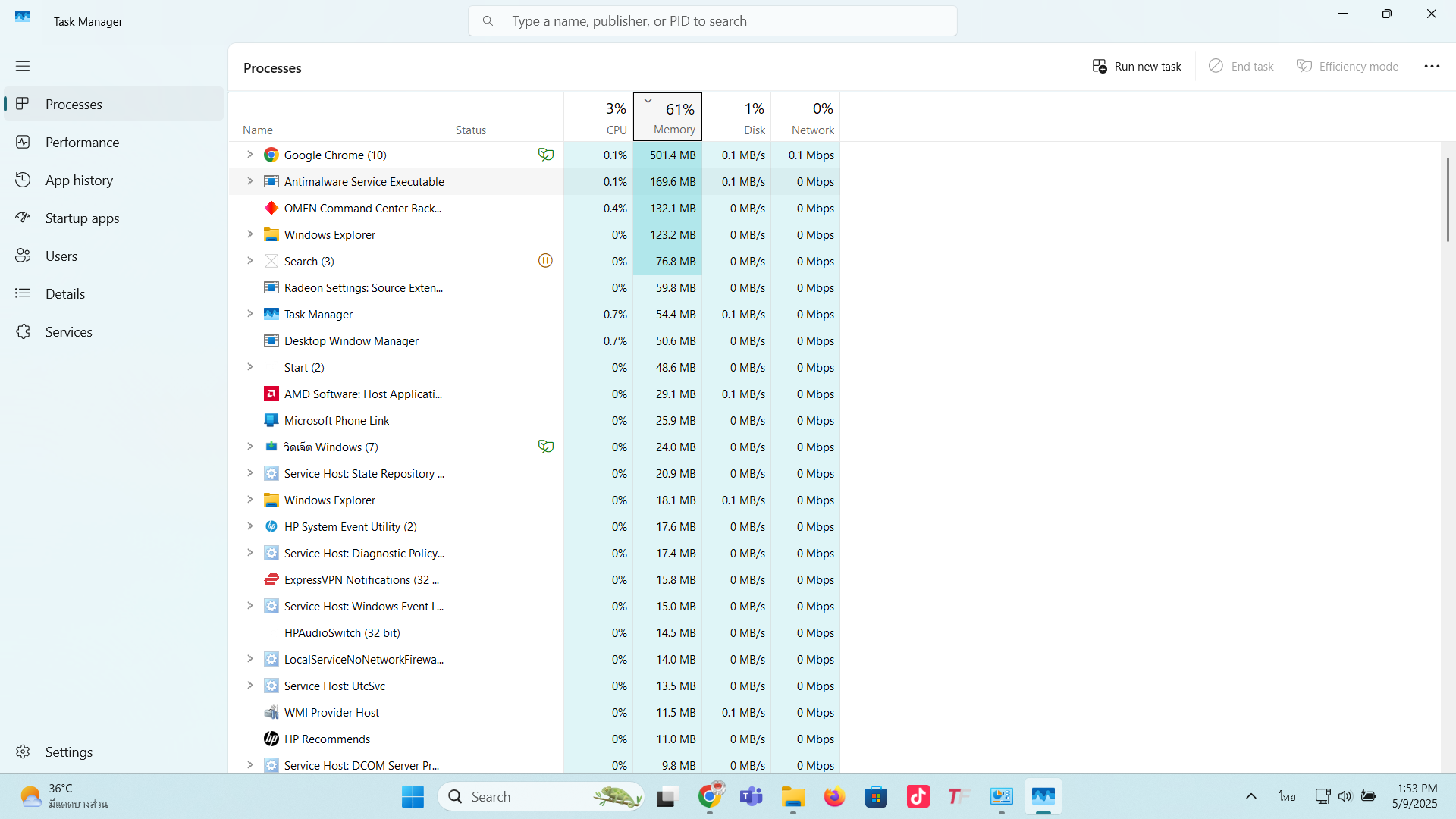Open the weather widget showing 36°C
1456x819 pixels.
(65, 796)
